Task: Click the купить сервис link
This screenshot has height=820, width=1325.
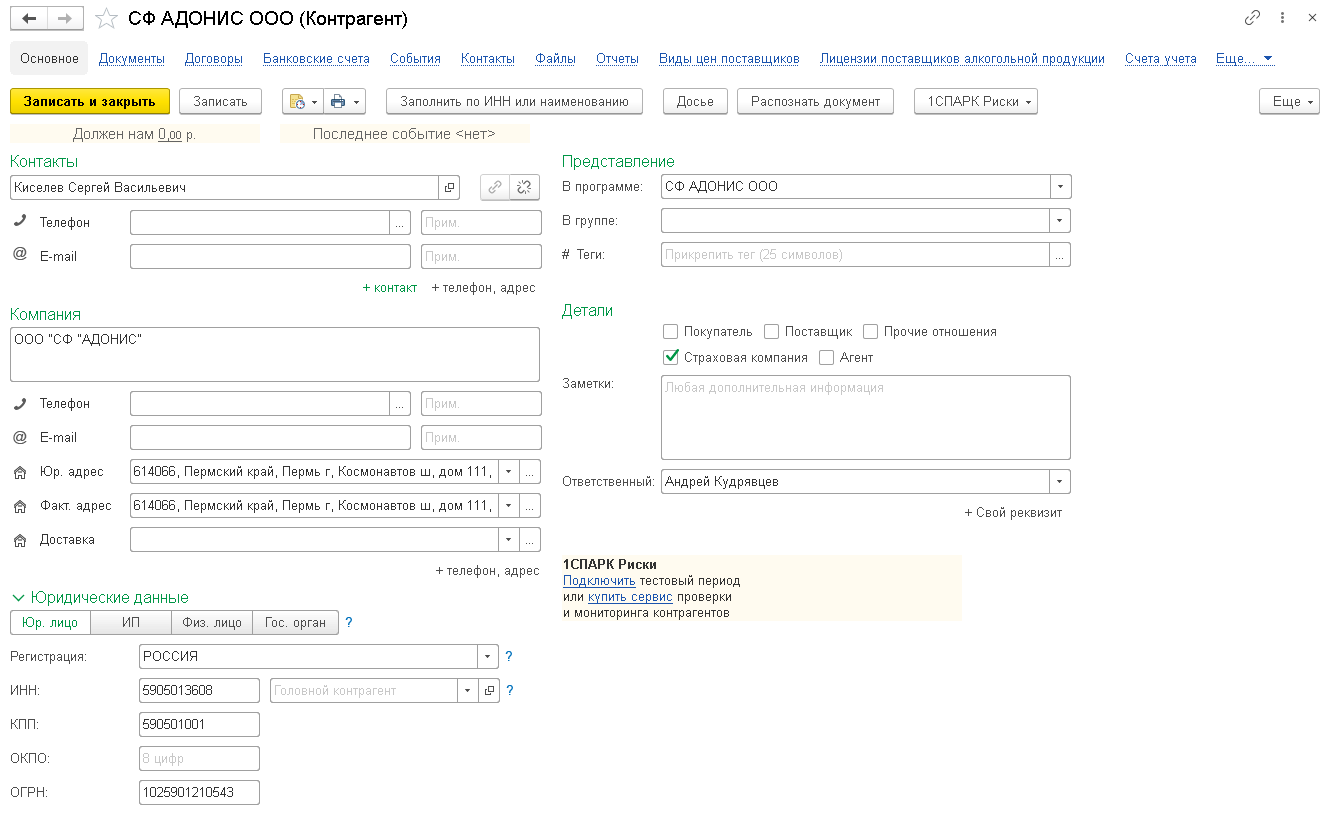Action: pyautogui.click(x=630, y=597)
